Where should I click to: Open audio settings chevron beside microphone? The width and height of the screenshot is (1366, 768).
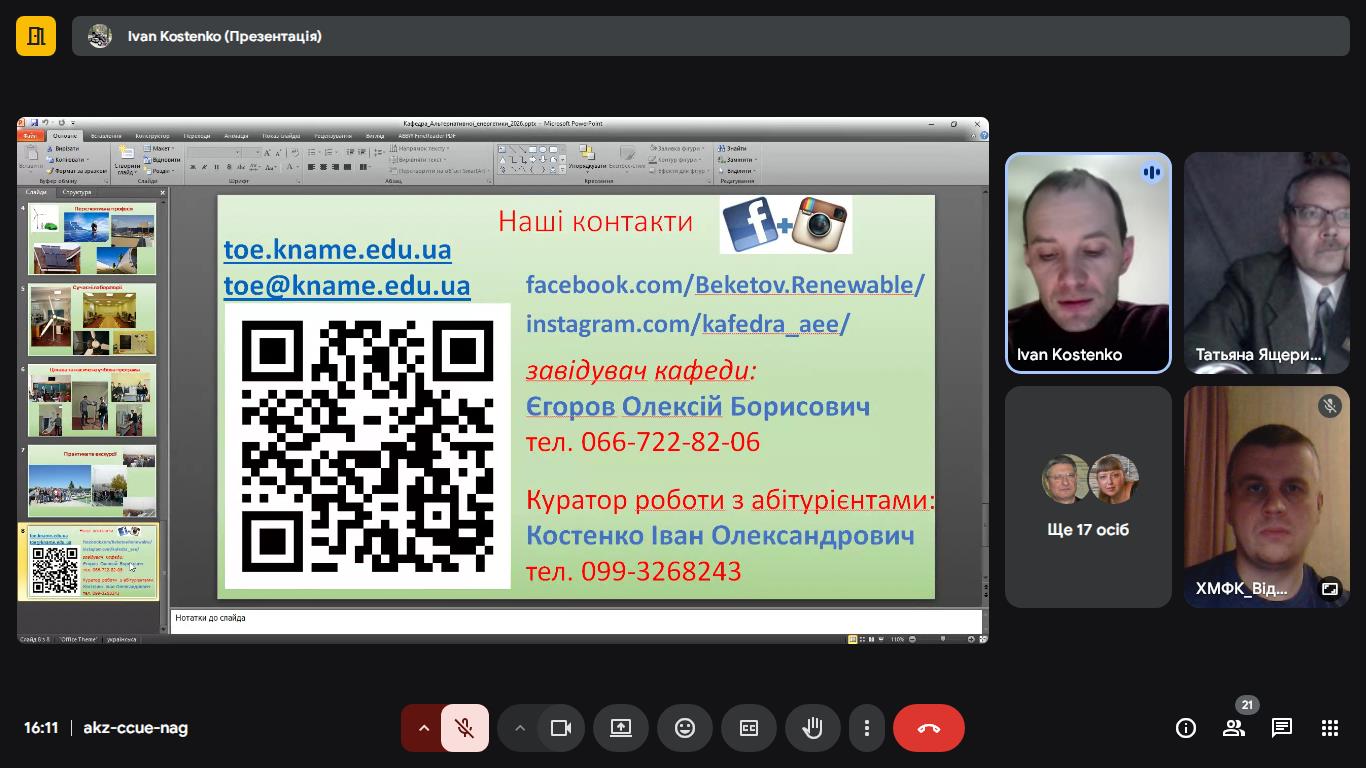coord(423,728)
